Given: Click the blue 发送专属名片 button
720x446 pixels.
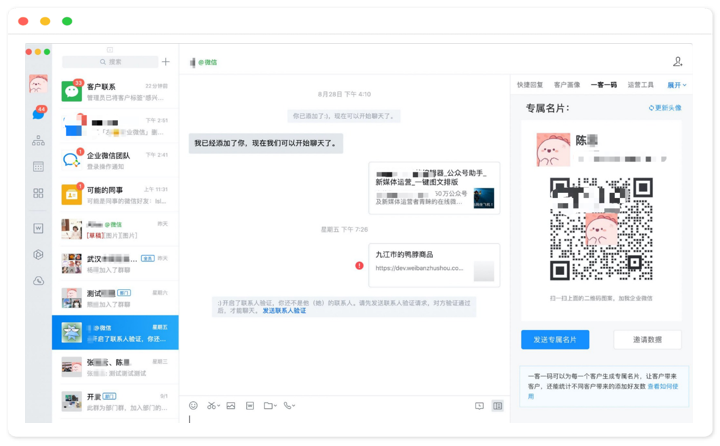Looking at the screenshot, I should (x=555, y=340).
